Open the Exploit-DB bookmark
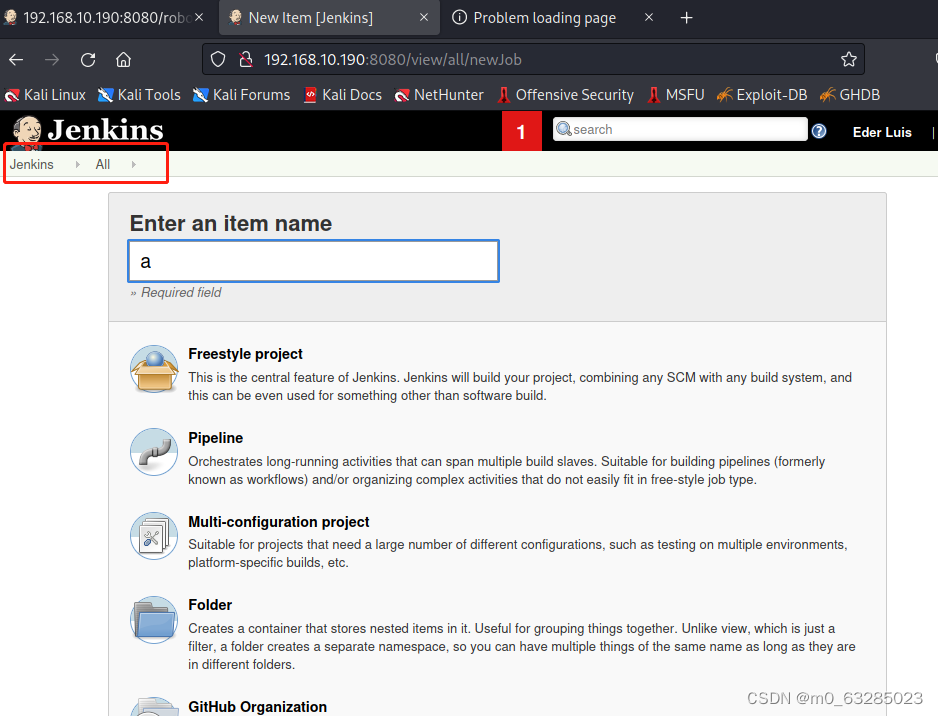This screenshot has height=716, width=938. tap(762, 95)
